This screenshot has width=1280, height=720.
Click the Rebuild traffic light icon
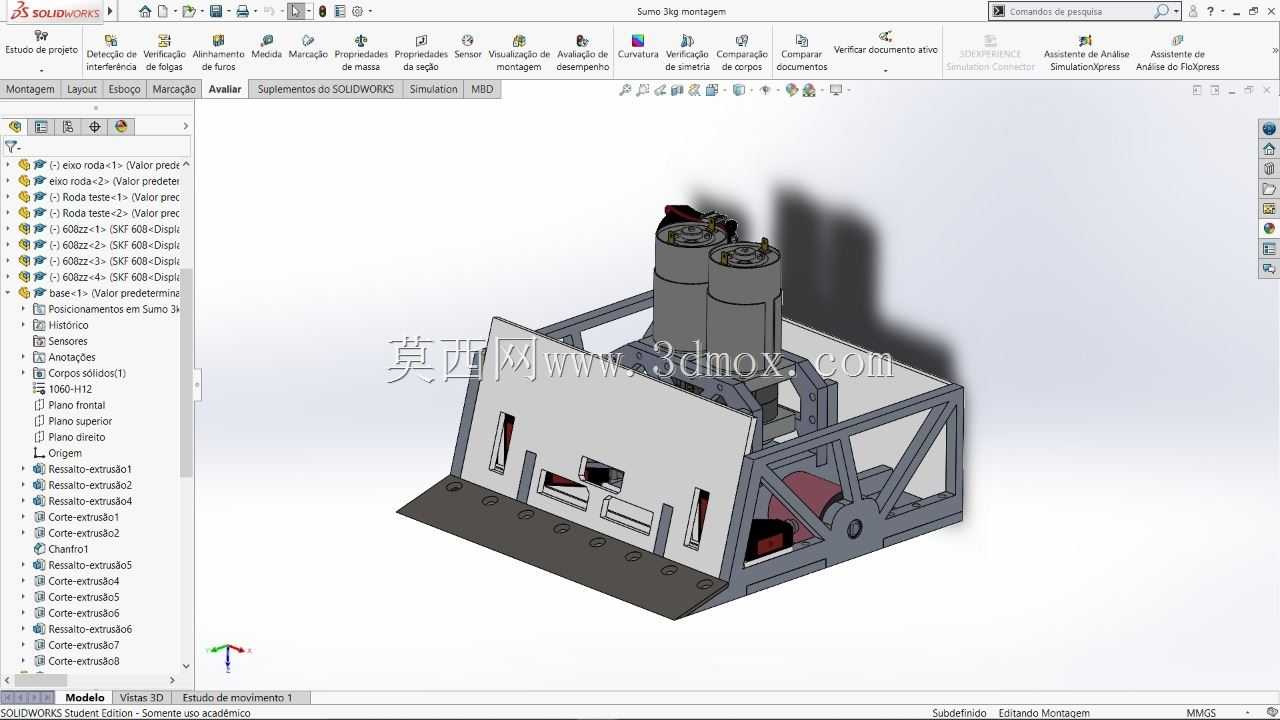[322, 11]
